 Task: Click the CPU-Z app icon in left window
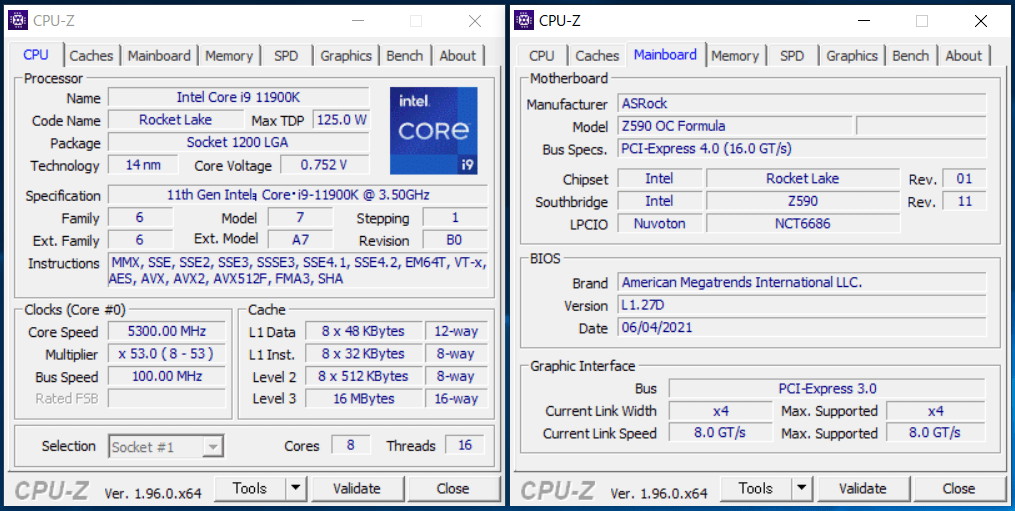coord(17,21)
